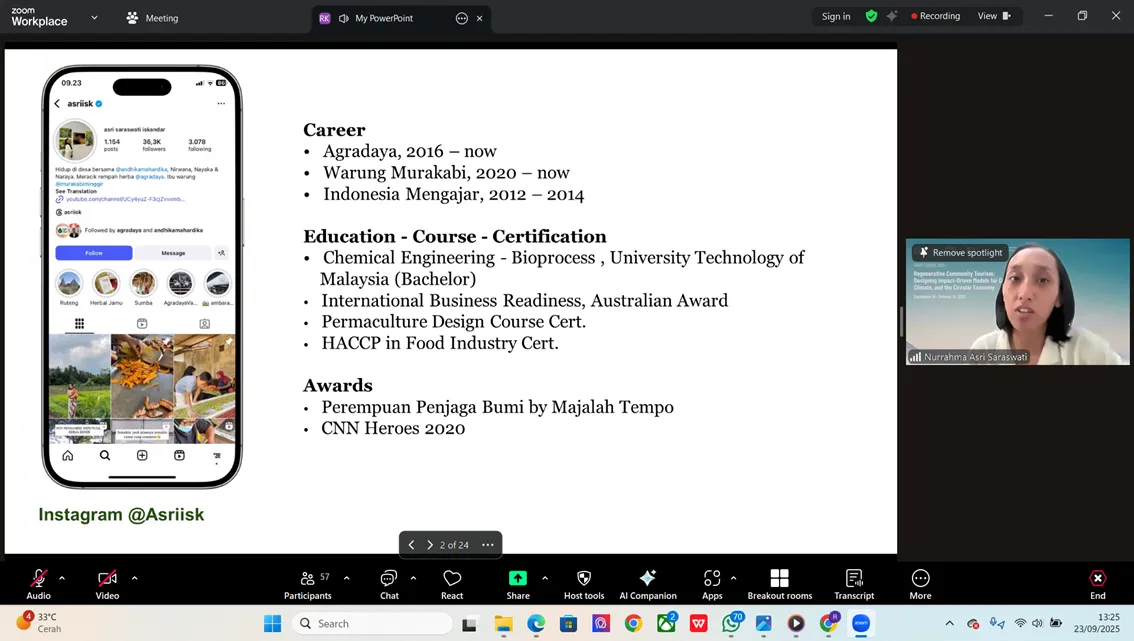Turn on camera with Video button

pos(107,583)
